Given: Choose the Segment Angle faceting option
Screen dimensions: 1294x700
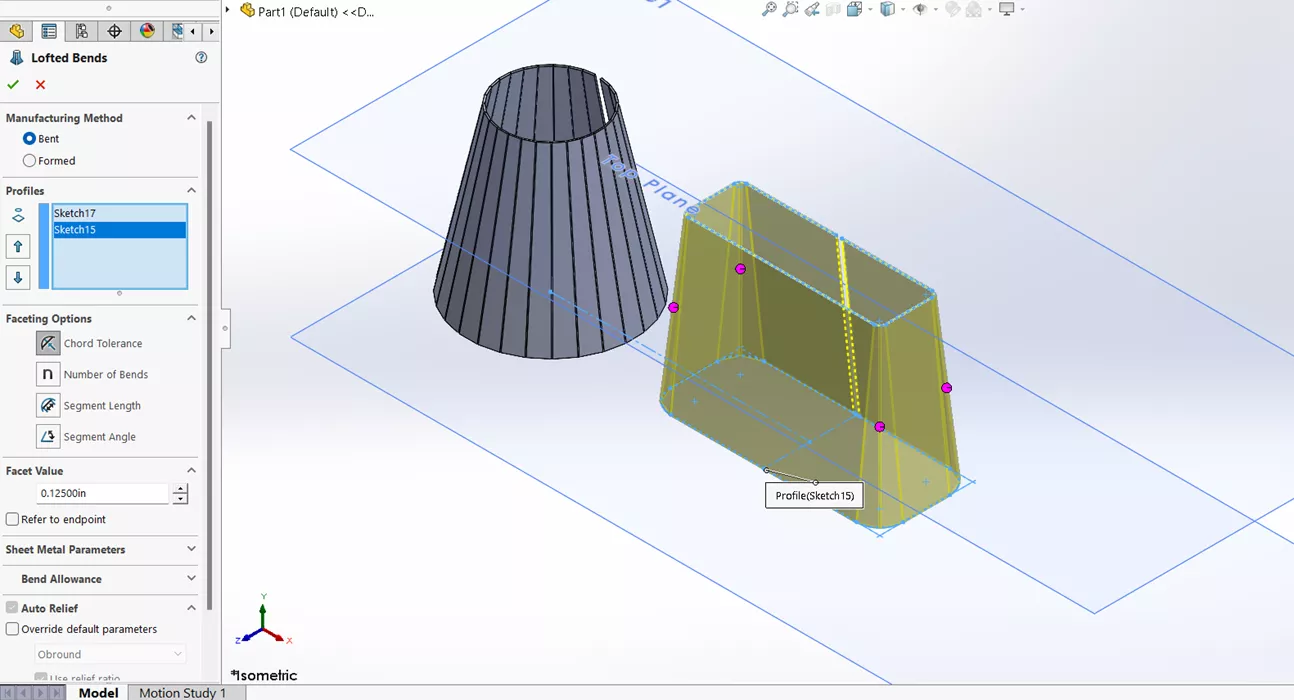Looking at the screenshot, I should coord(48,436).
